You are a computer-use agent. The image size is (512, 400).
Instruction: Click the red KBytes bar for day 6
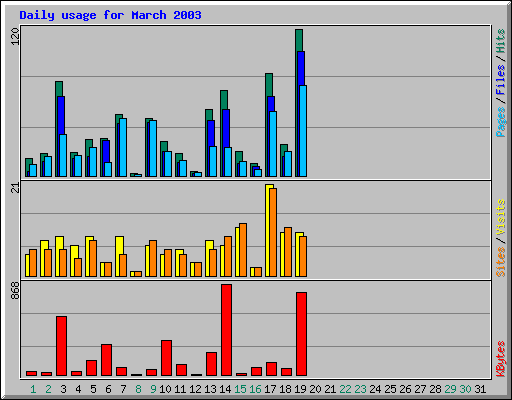107,360
